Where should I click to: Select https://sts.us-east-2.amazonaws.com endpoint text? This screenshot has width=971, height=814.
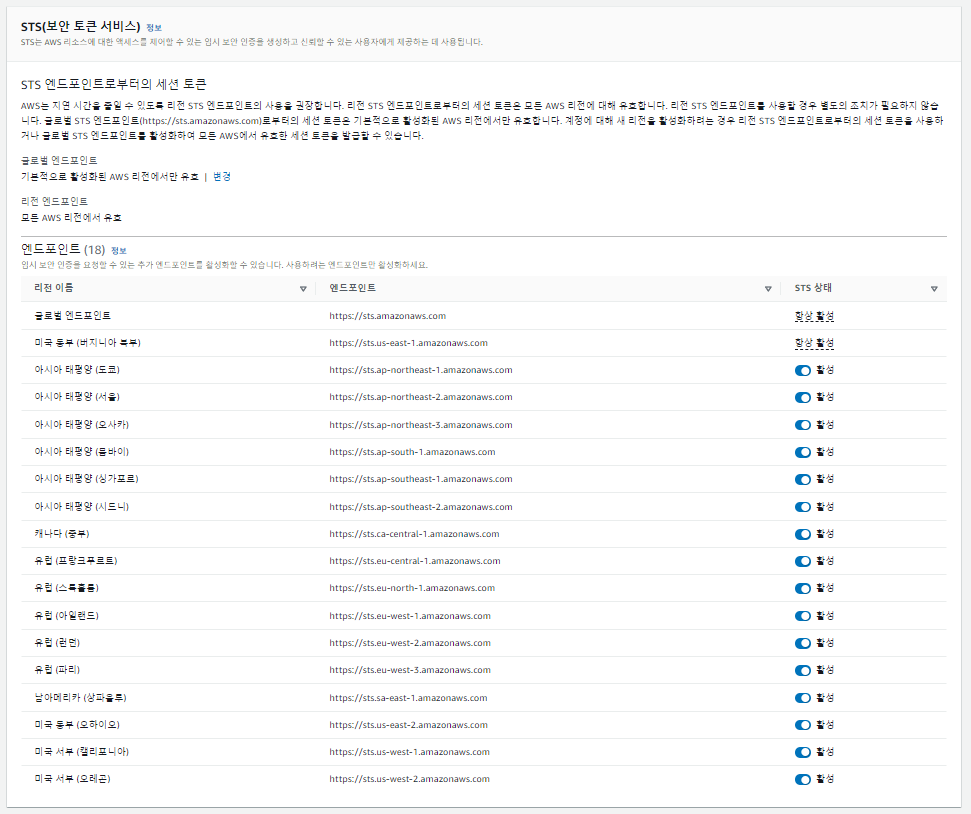[x=409, y=725]
